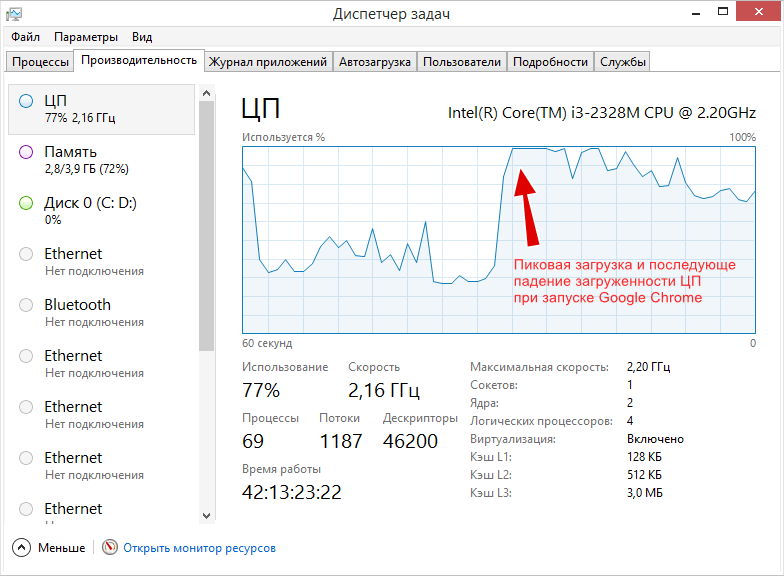Click the 77% usage value
This screenshot has height=576, width=784.
(261, 390)
